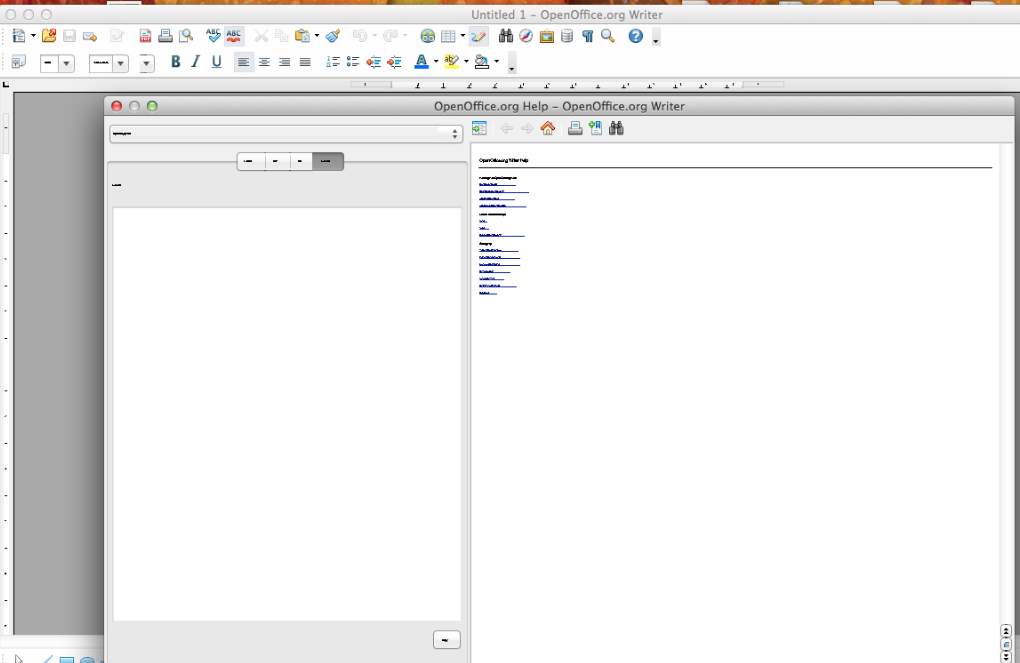
Task: Open Find on this Page binoculars in Help
Action: 616,128
